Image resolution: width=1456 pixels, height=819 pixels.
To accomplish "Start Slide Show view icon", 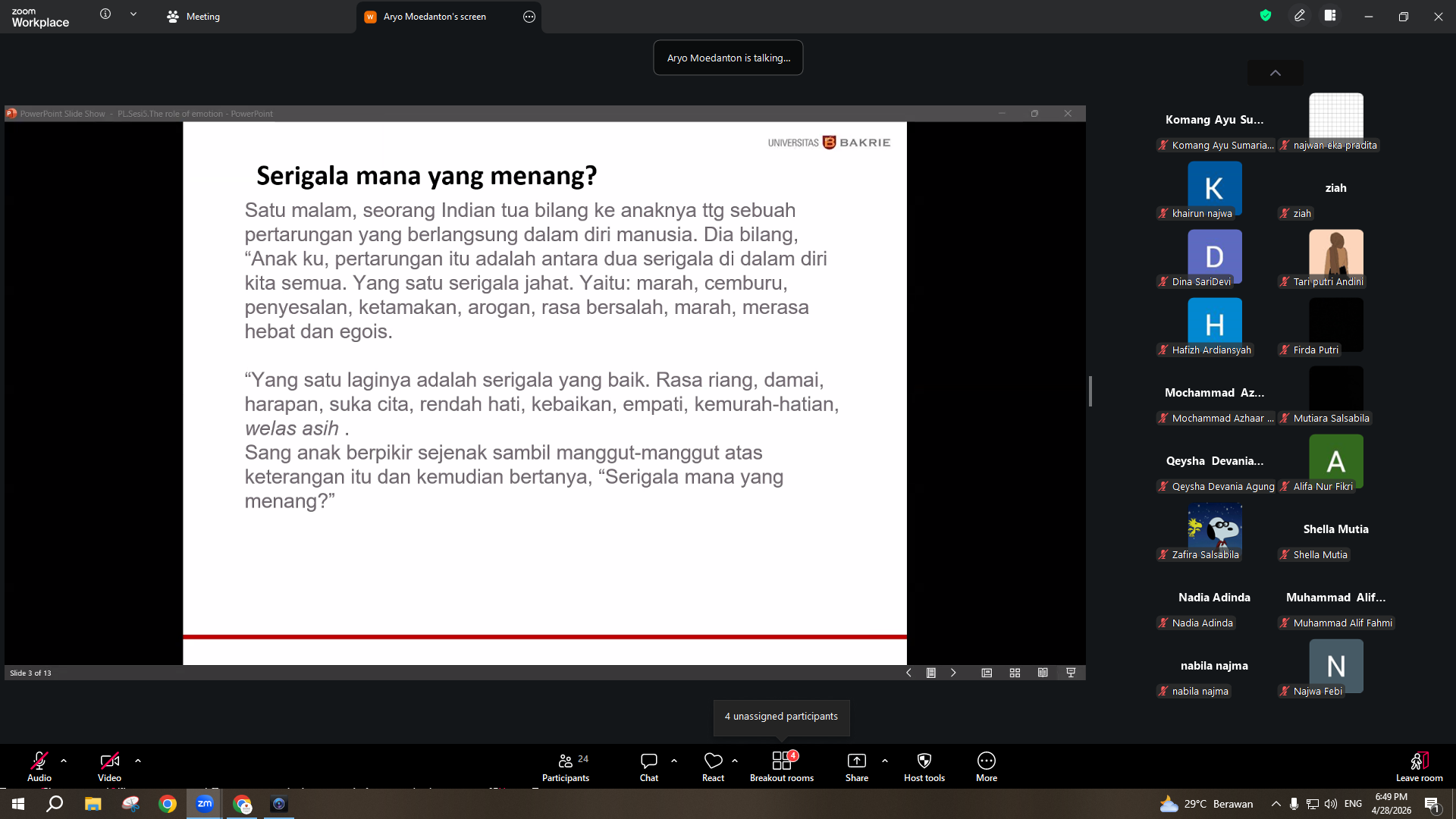I will (x=1071, y=673).
